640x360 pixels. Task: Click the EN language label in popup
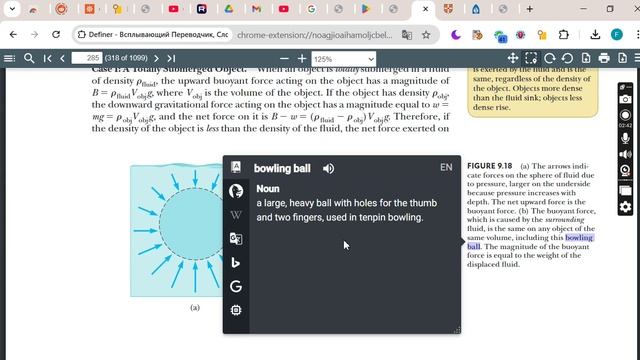[446, 167]
